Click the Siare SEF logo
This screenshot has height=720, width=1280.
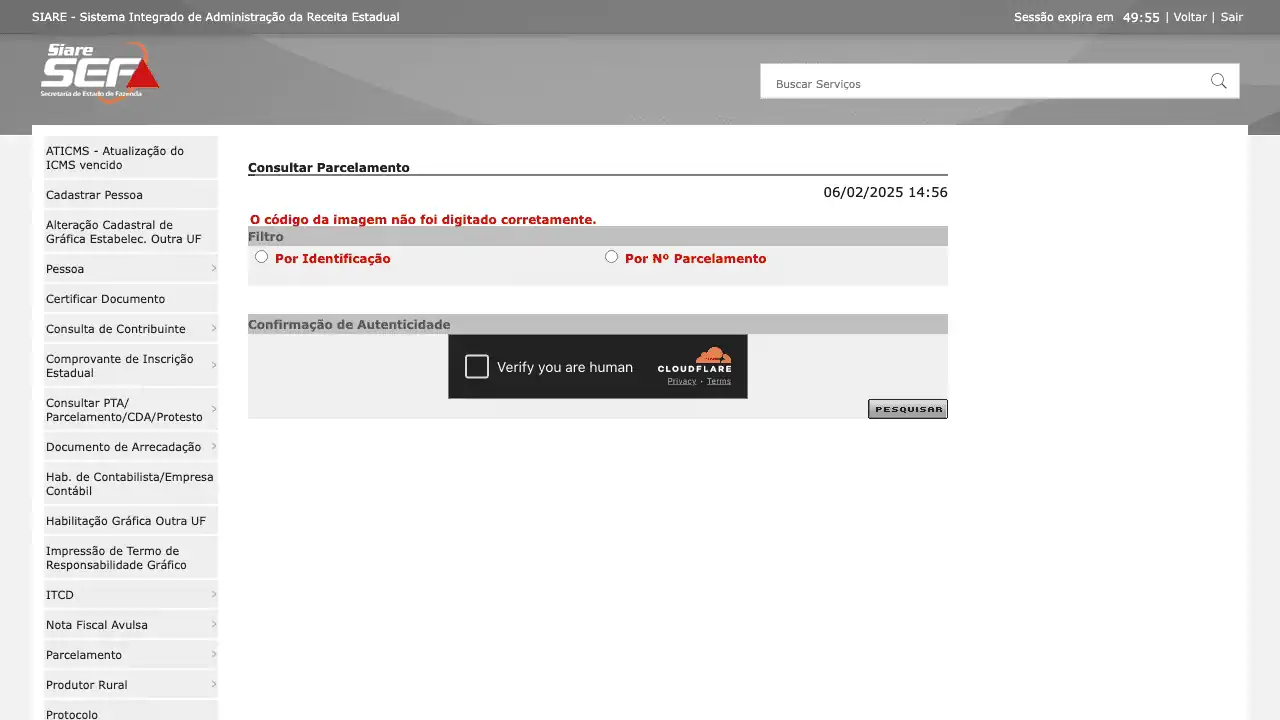pos(99,71)
